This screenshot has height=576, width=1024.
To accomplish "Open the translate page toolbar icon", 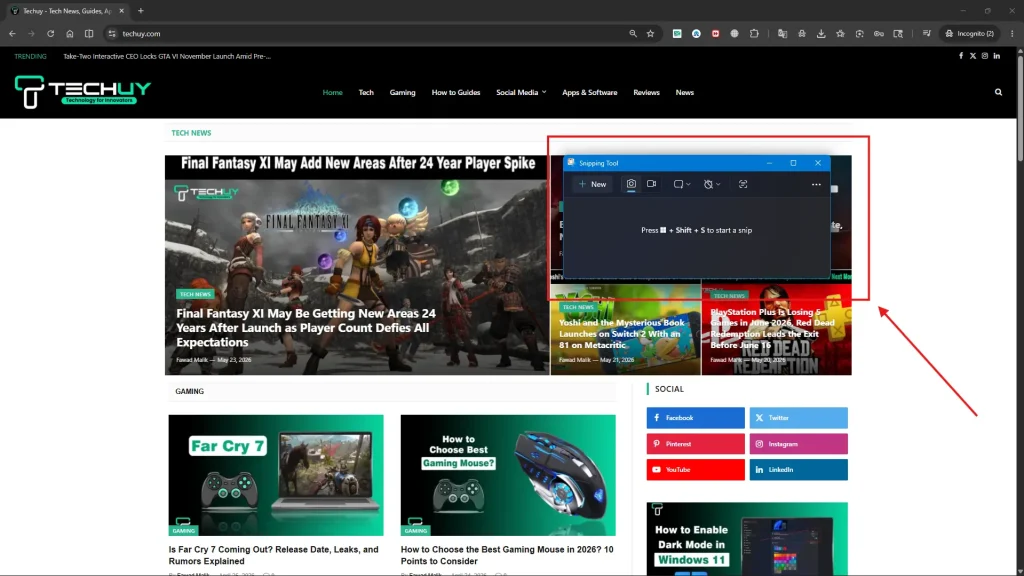I will (x=782, y=33).
